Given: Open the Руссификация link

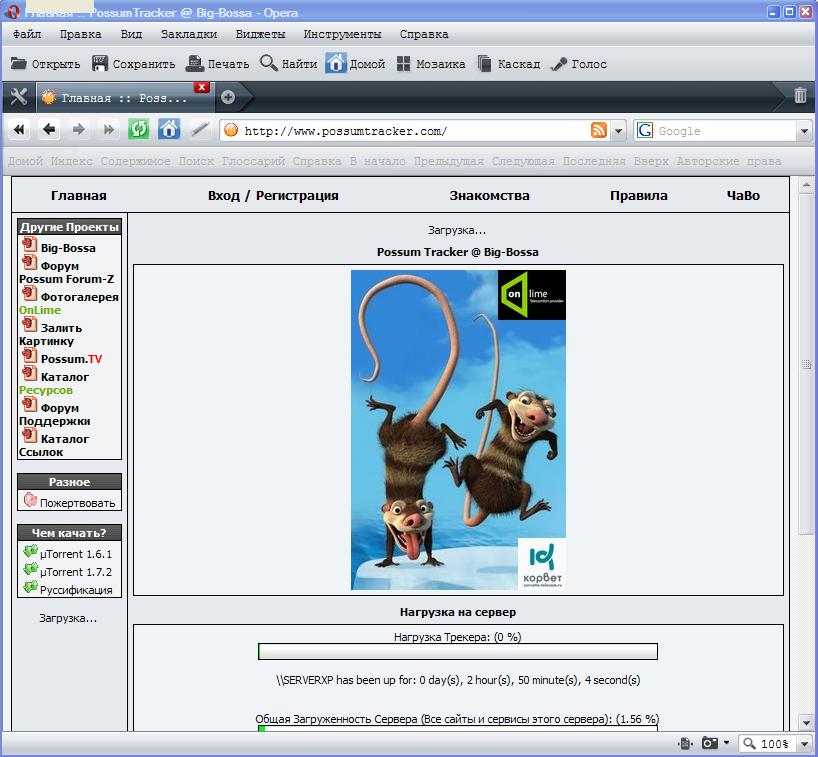Looking at the screenshot, I should click(76, 590).
